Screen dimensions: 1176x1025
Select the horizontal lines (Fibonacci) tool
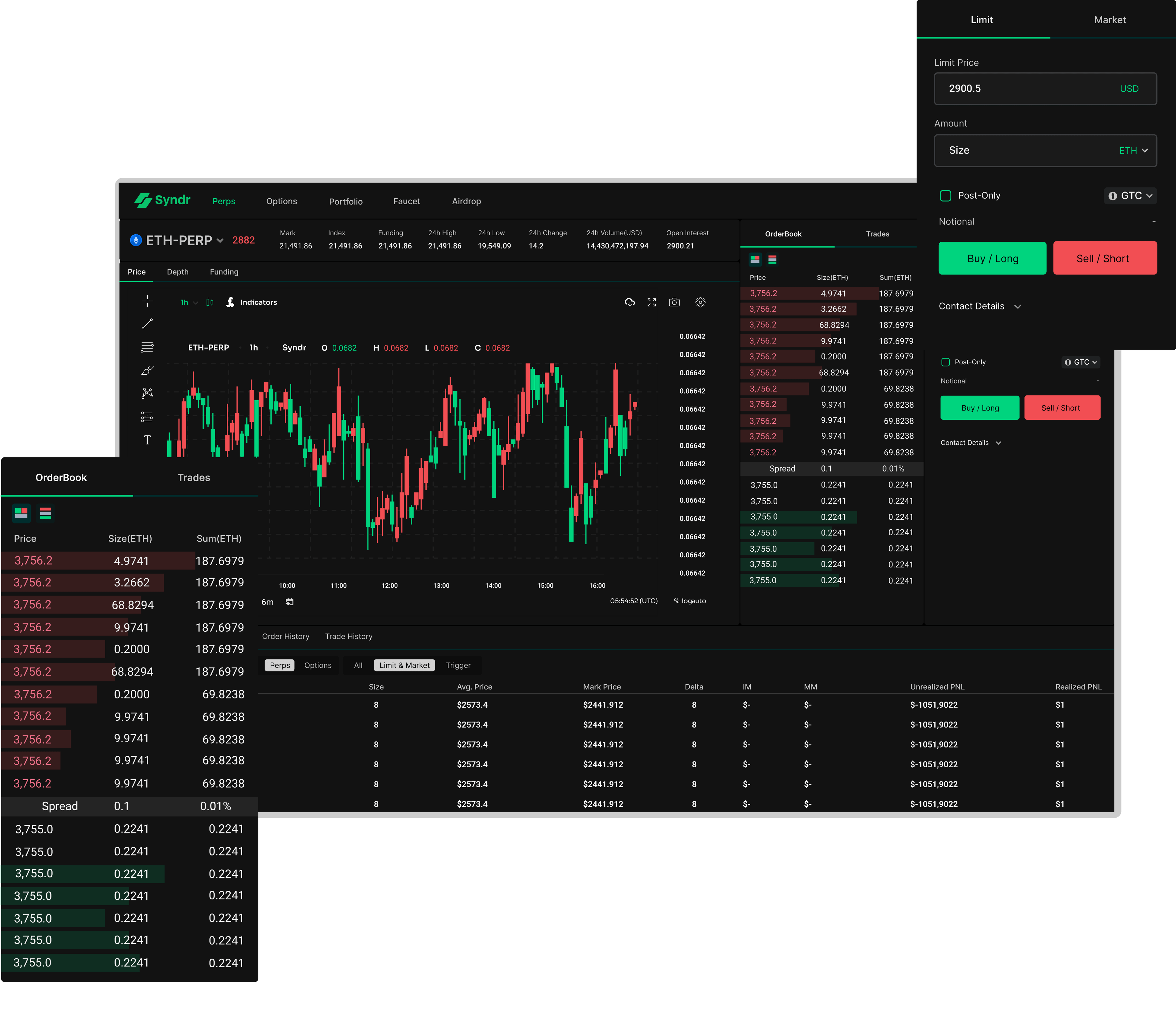[147, 347]
